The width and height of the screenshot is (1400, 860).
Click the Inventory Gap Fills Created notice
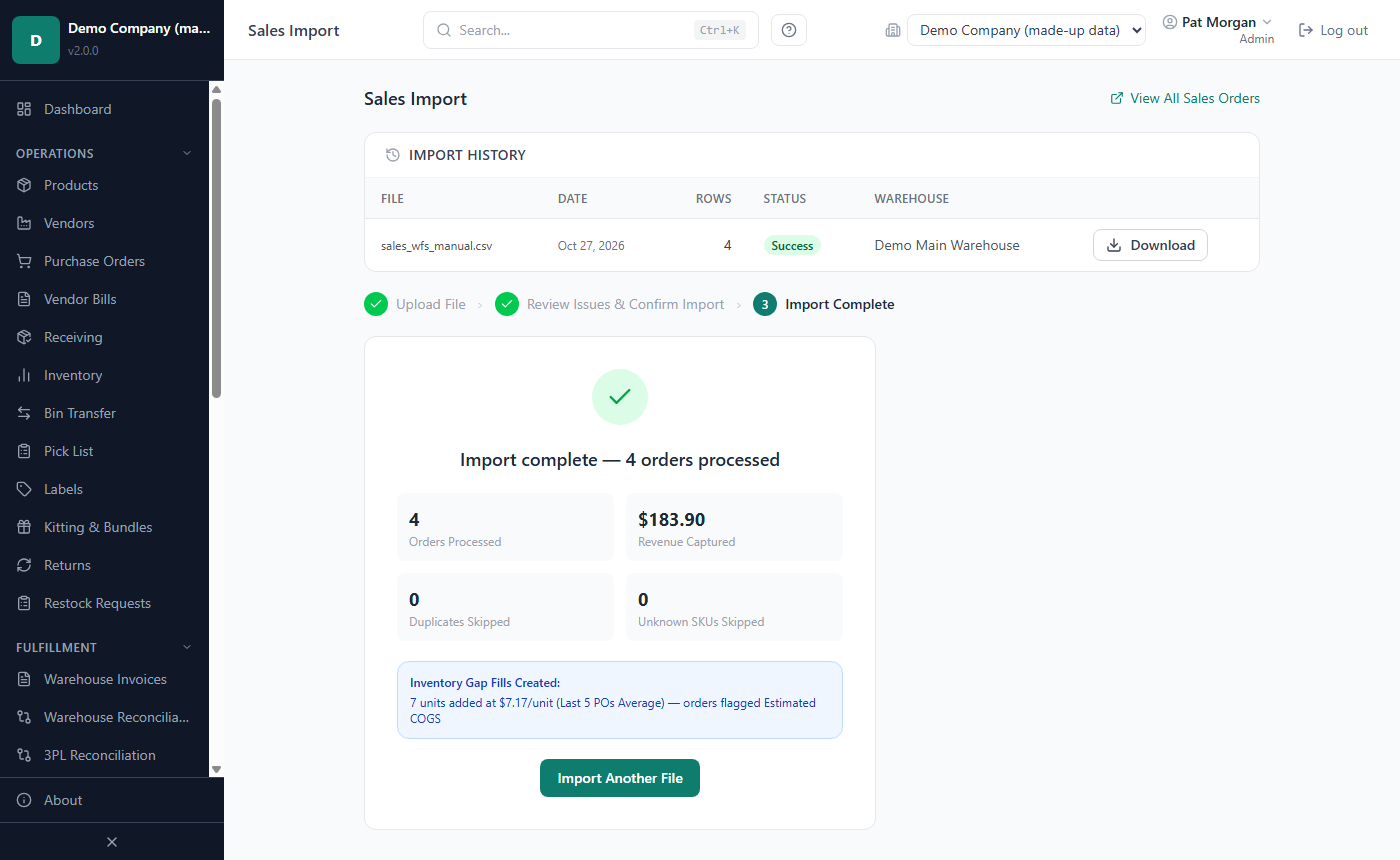coord(620,700)
